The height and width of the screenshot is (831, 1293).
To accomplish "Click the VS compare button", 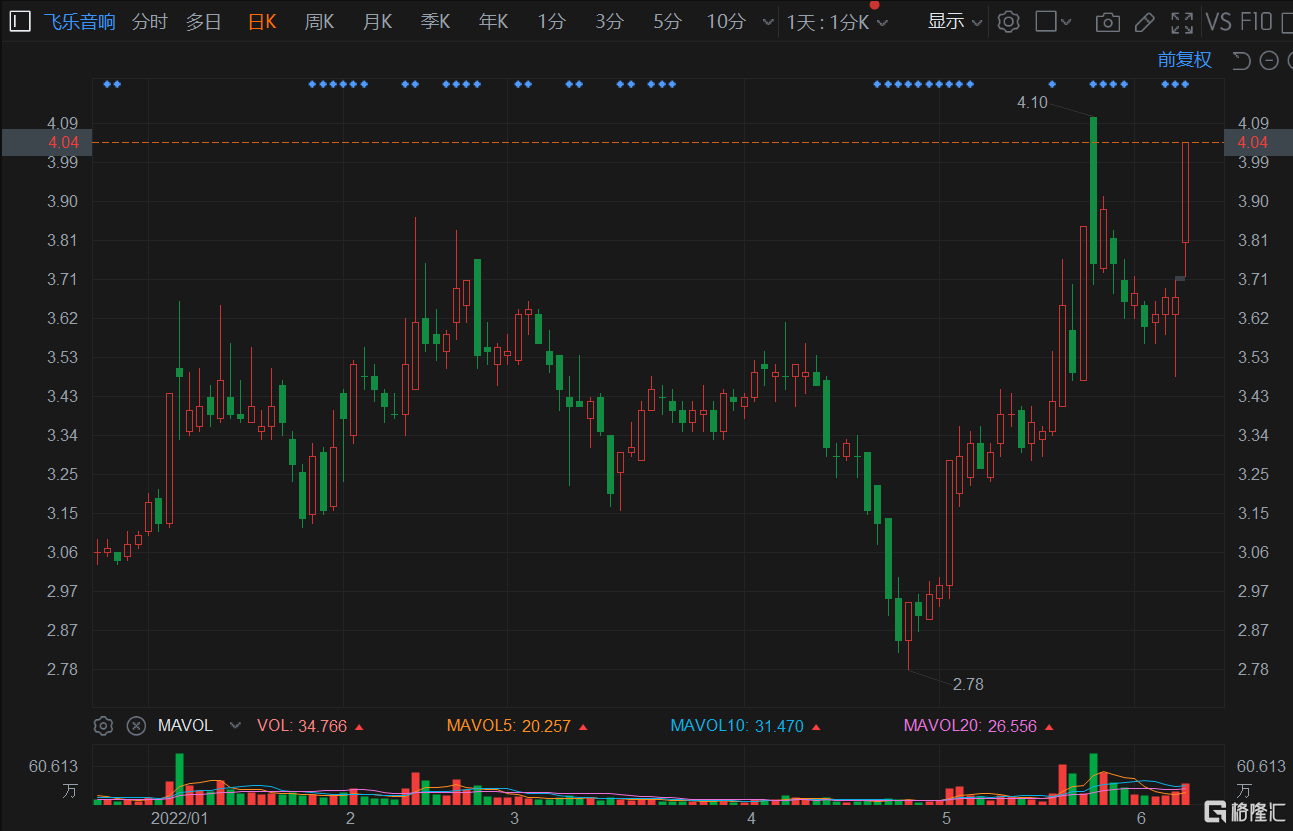I will click(x=1218, y=22).
